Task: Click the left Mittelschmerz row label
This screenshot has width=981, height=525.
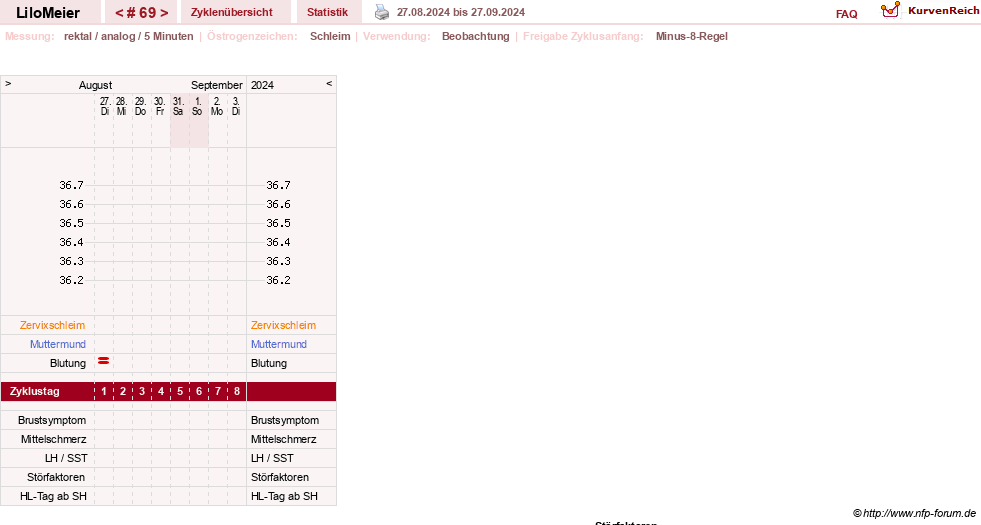Action: [x=54, y=439]
